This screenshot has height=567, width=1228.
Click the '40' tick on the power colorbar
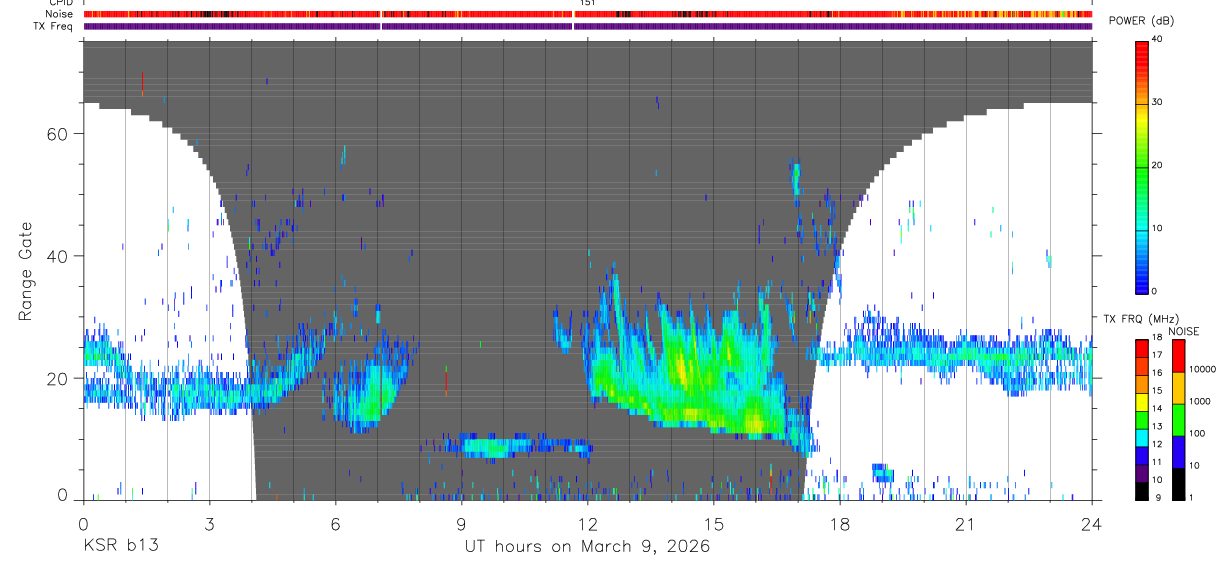pos(1159,40)
